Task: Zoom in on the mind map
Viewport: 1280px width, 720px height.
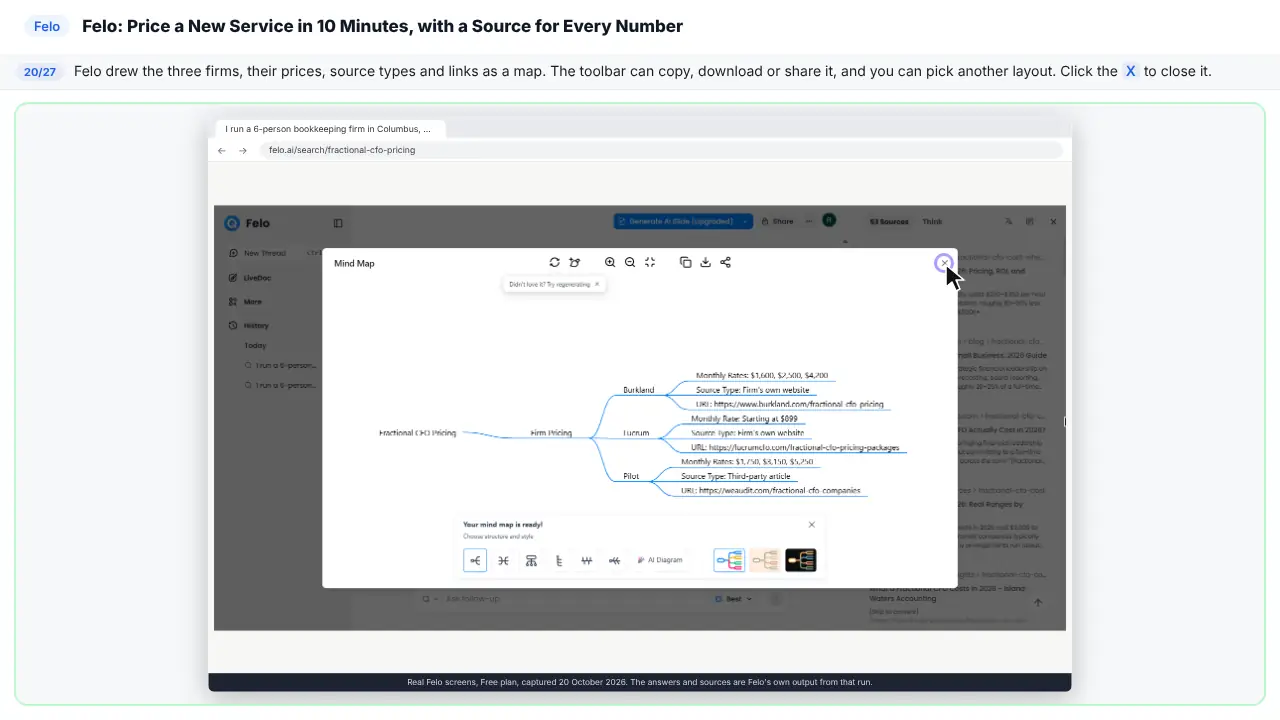Action: click(610, 262)
